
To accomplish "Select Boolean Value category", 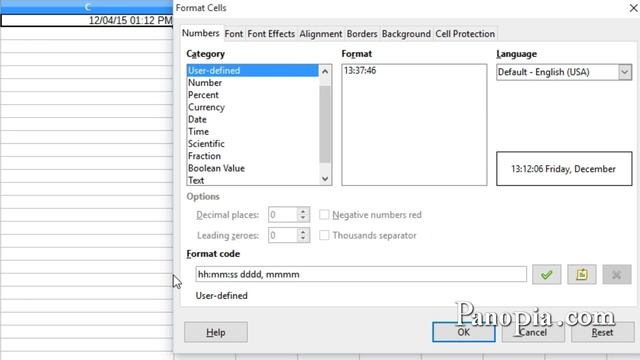I will [253, 169].
